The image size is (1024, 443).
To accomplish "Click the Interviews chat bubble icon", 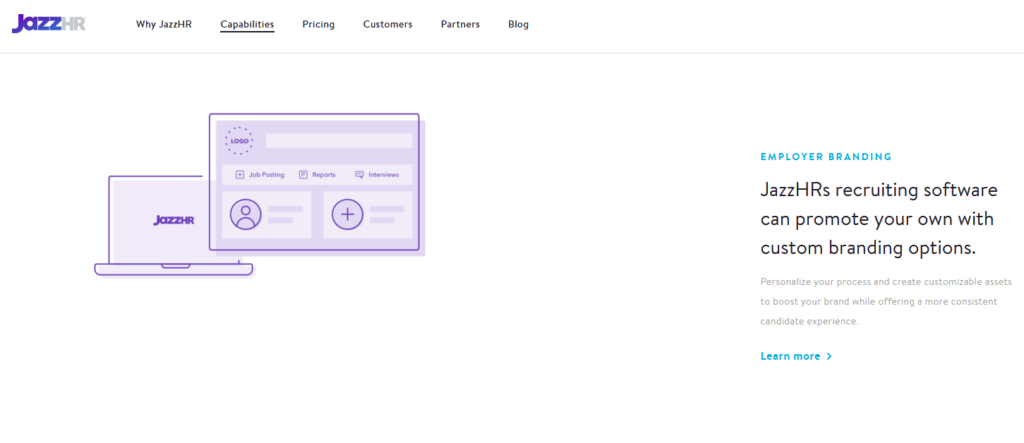I will [x=359, y=174].
